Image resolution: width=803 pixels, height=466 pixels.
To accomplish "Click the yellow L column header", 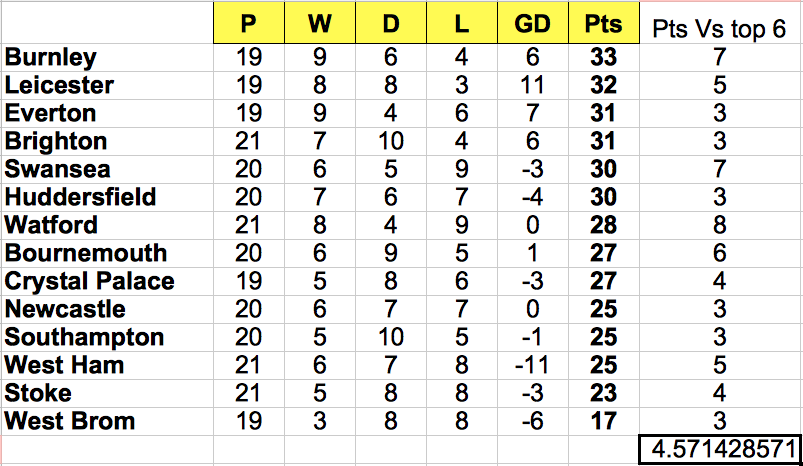I will [462, 23].
